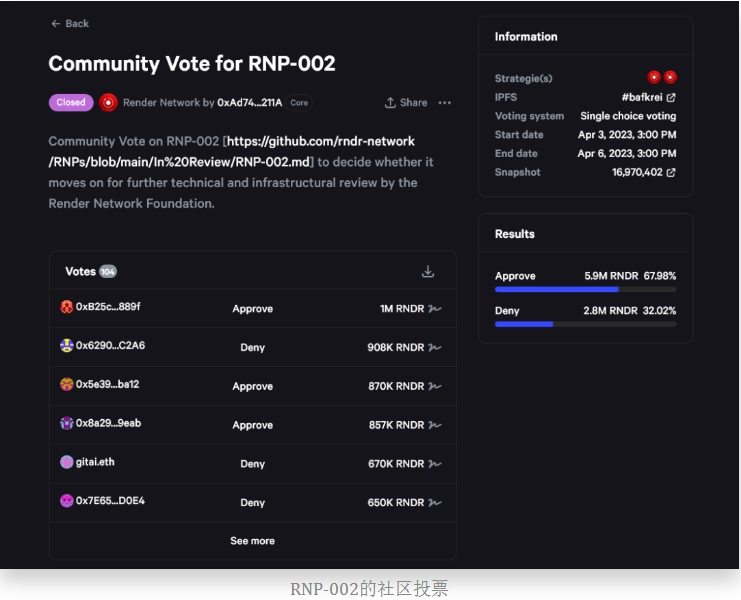
Task: Open author address 0xAd74...211A
Action: pos(250,103)
